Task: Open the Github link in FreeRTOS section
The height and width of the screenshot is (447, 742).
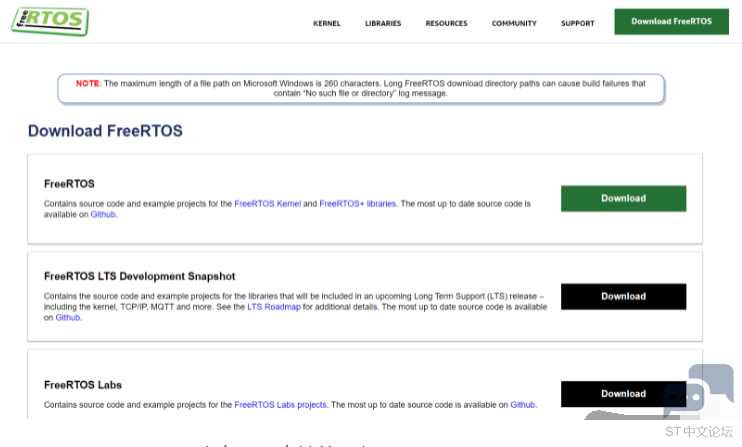Action: click(x=103, y=214)
